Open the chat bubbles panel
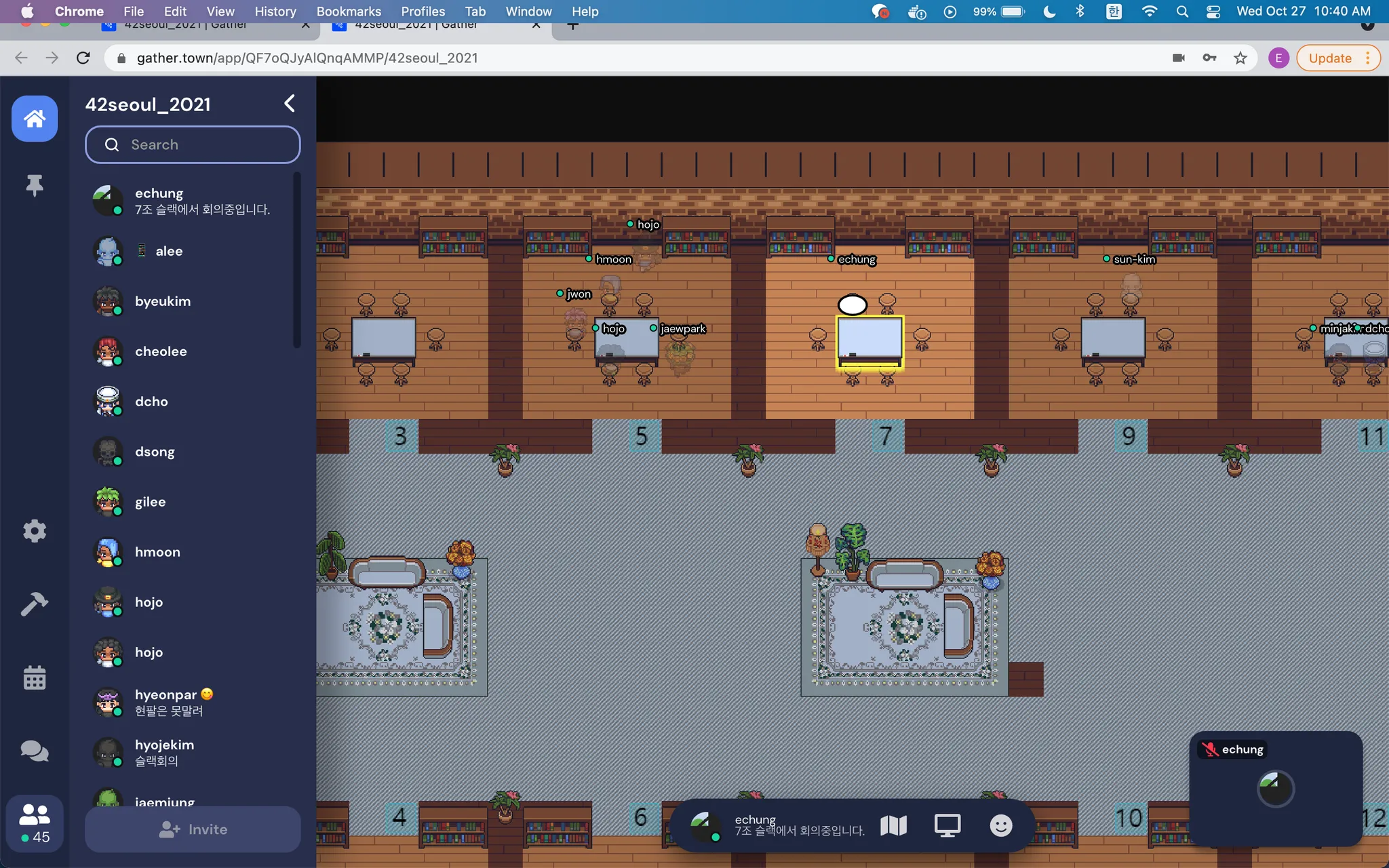Image resolution: width=1389 pixels, height=868 pixels. point(35,751)
